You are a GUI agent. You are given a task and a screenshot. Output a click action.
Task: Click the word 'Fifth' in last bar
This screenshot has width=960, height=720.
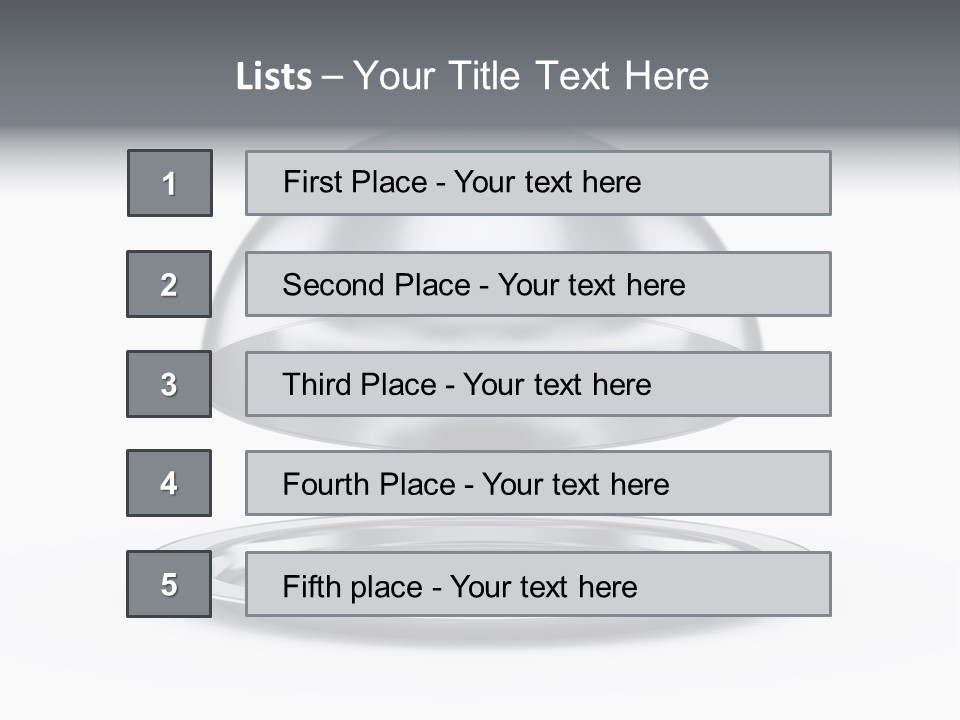(x=312, y=586)
